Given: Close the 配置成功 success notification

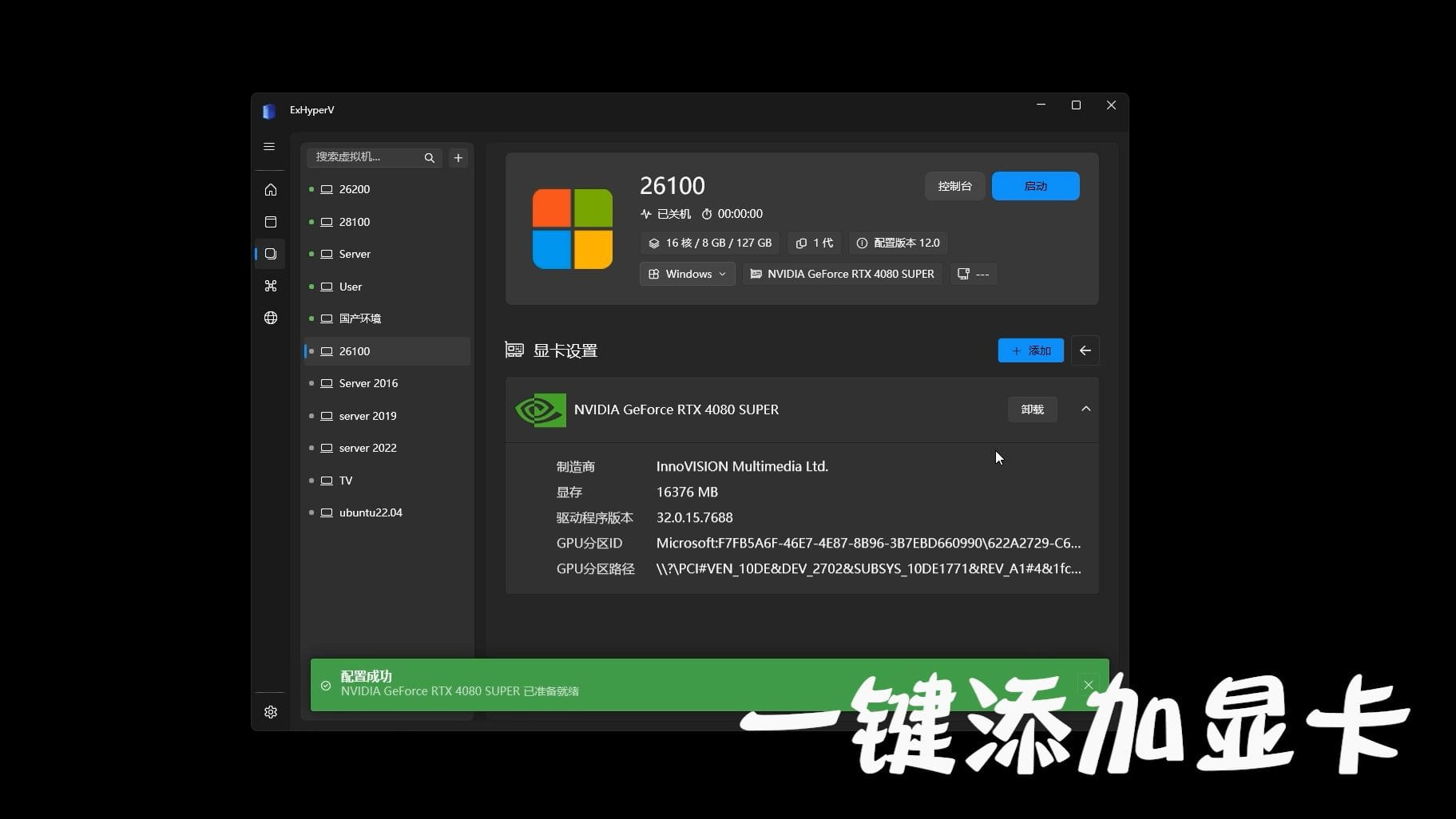Looking at the screenshot, I should pos(1088,684).
